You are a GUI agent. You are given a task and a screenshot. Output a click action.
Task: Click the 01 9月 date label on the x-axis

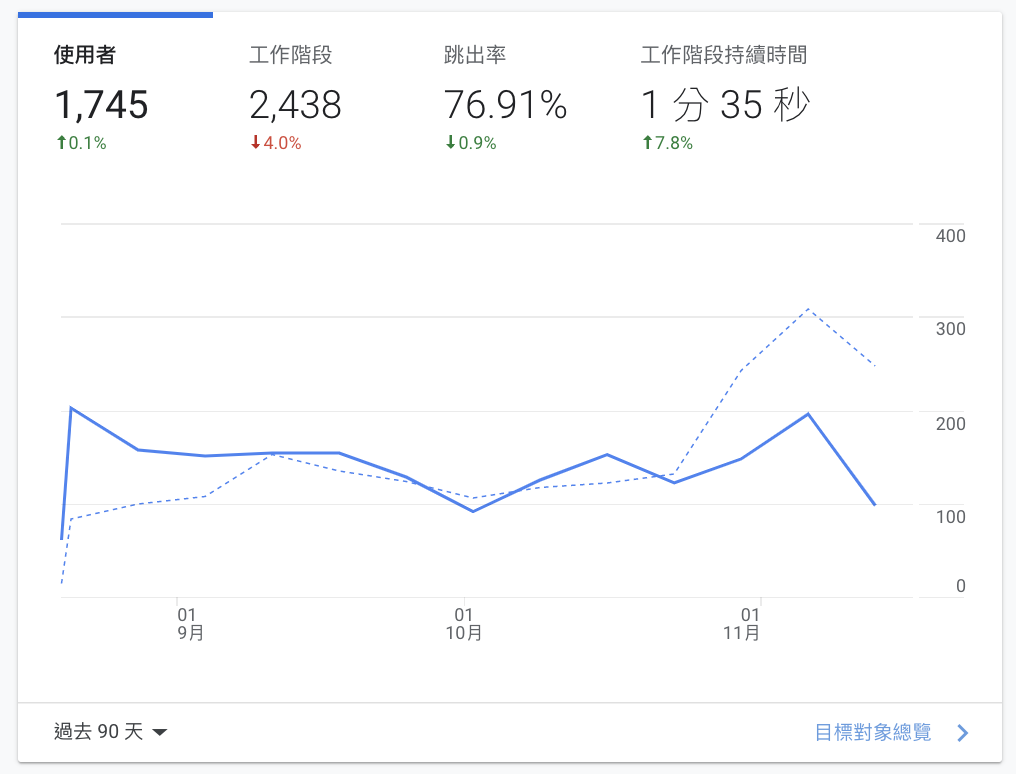[x=188, y=623]
